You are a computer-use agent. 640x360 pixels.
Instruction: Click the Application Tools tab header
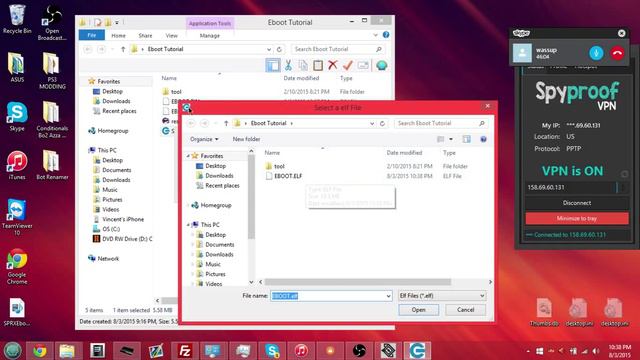click(210, 23)
